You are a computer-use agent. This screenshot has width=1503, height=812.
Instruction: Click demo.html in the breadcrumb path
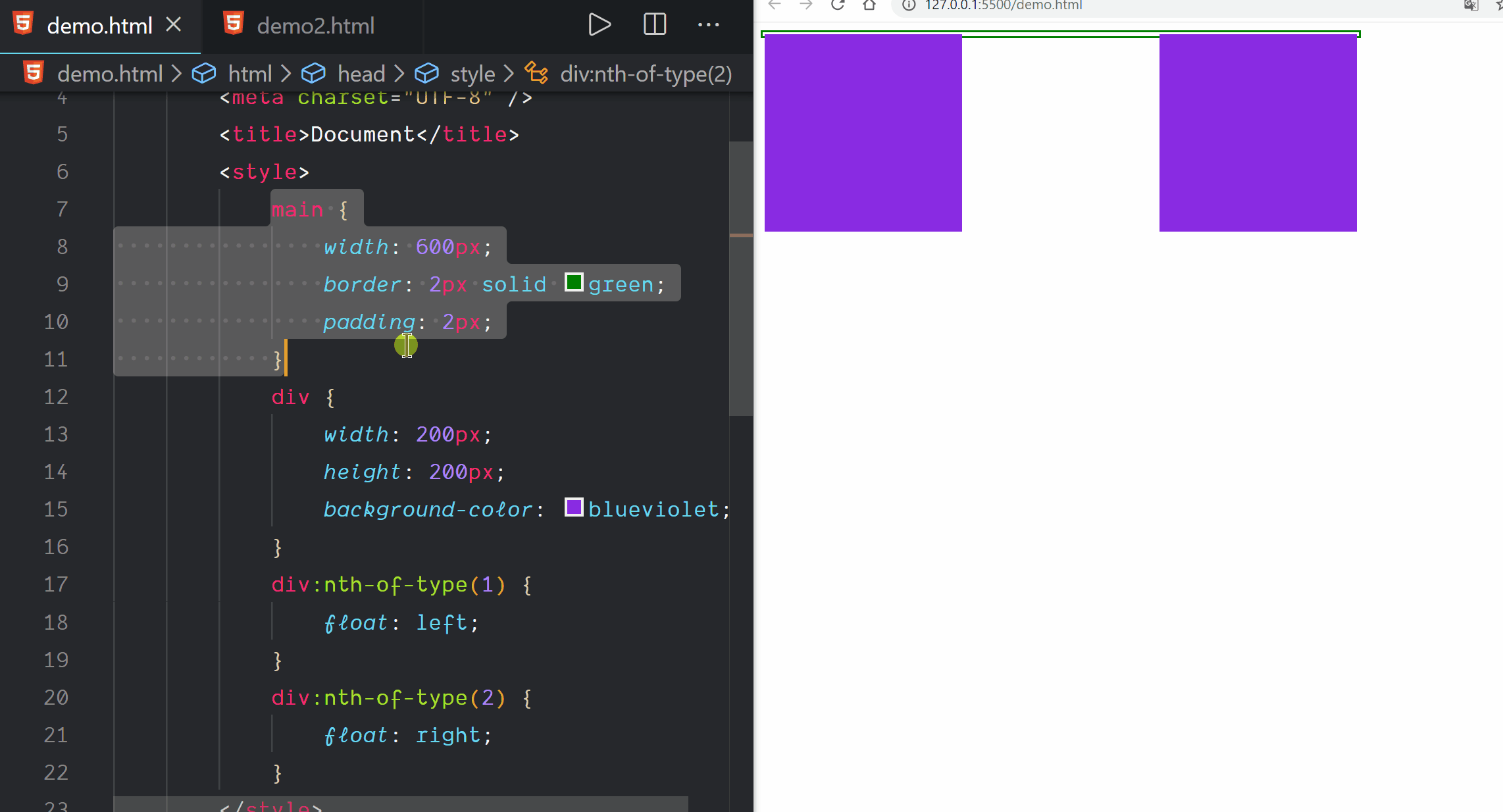coord(110,74)
